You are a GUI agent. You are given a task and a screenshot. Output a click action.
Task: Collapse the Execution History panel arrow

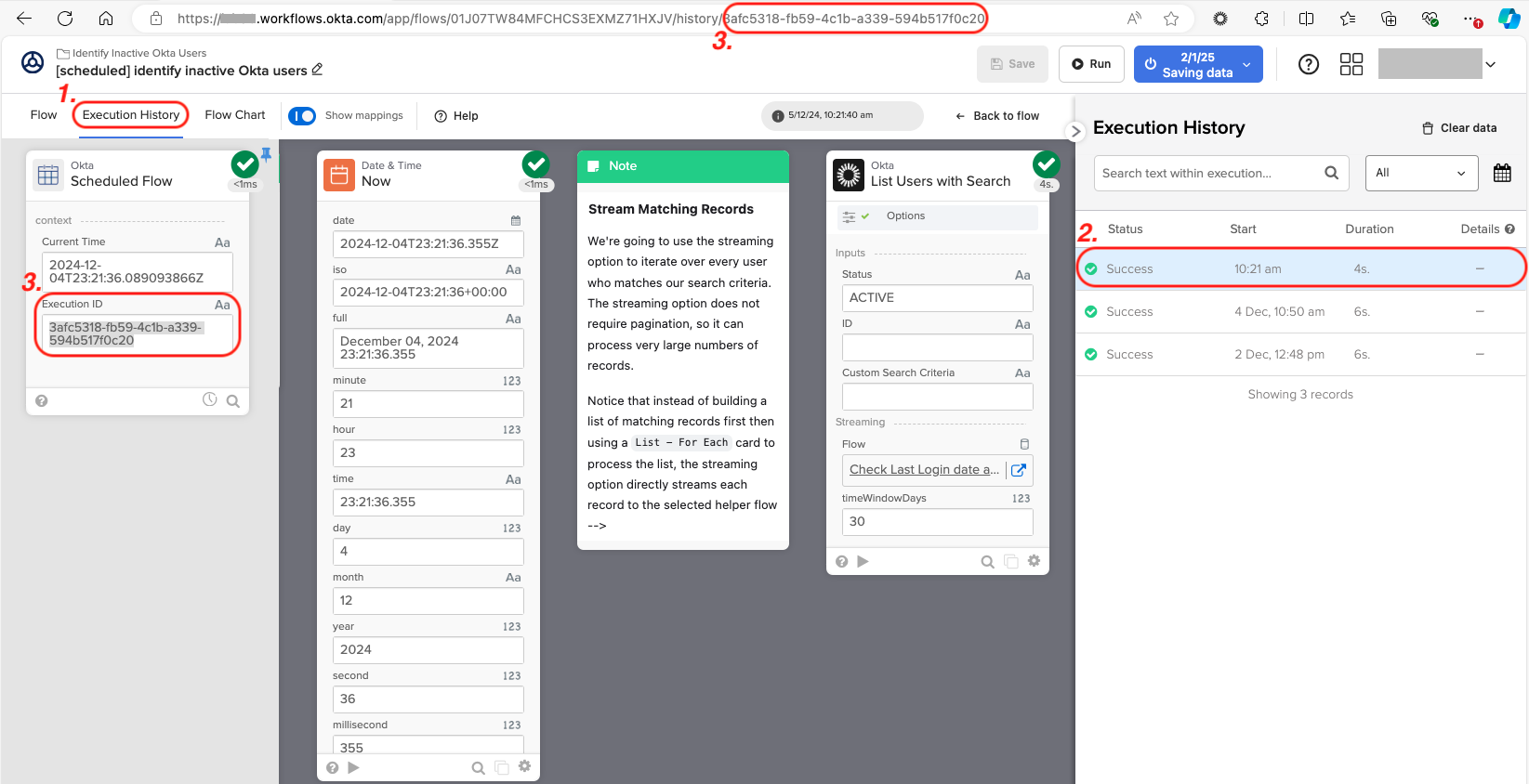1075,131
